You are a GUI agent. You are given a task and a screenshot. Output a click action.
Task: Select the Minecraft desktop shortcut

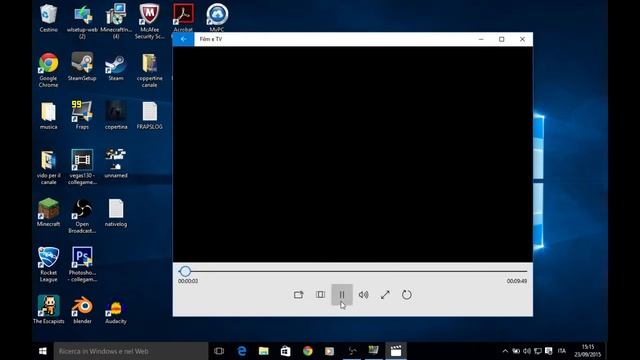tap(49, 213)
